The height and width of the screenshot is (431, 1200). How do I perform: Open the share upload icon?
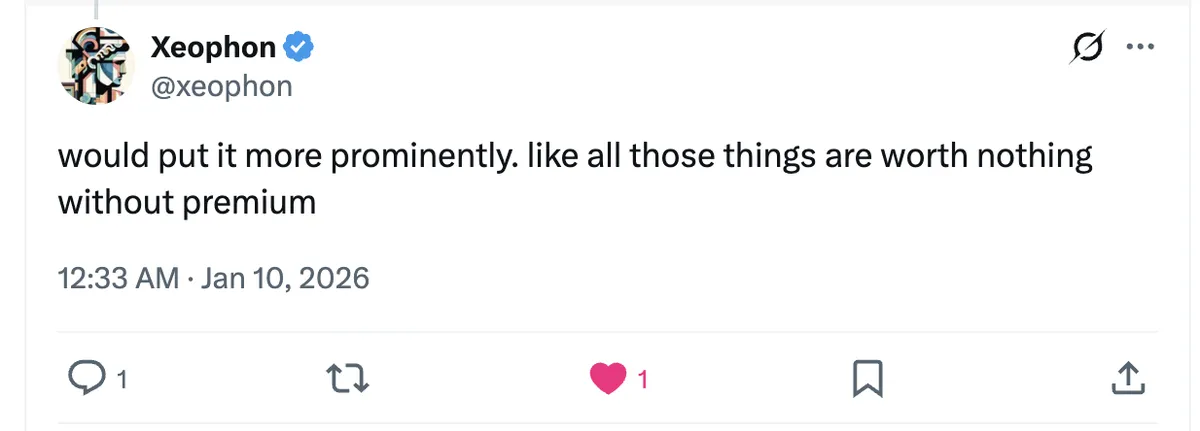click(1127, 378)
